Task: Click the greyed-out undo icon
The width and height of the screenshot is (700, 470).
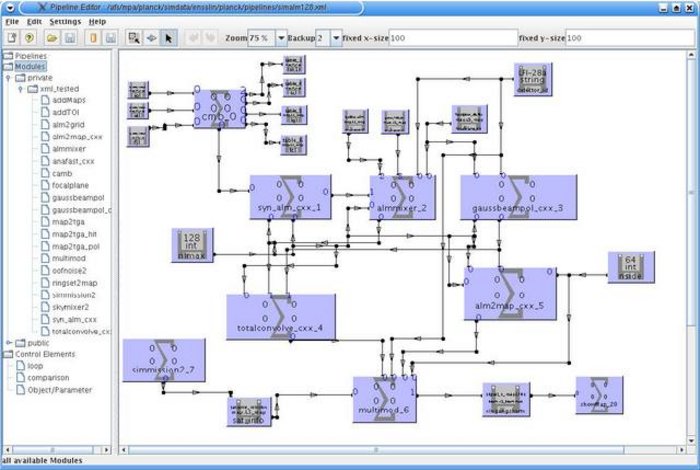Action: 193,38
